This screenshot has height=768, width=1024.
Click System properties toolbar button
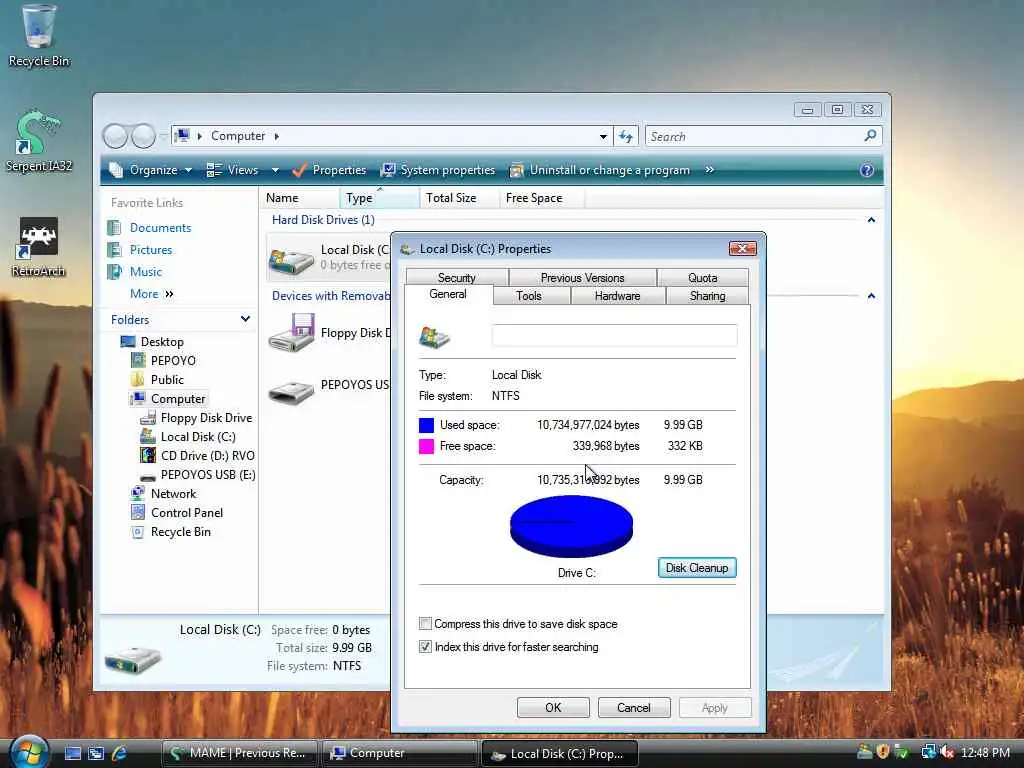[438, 170]
